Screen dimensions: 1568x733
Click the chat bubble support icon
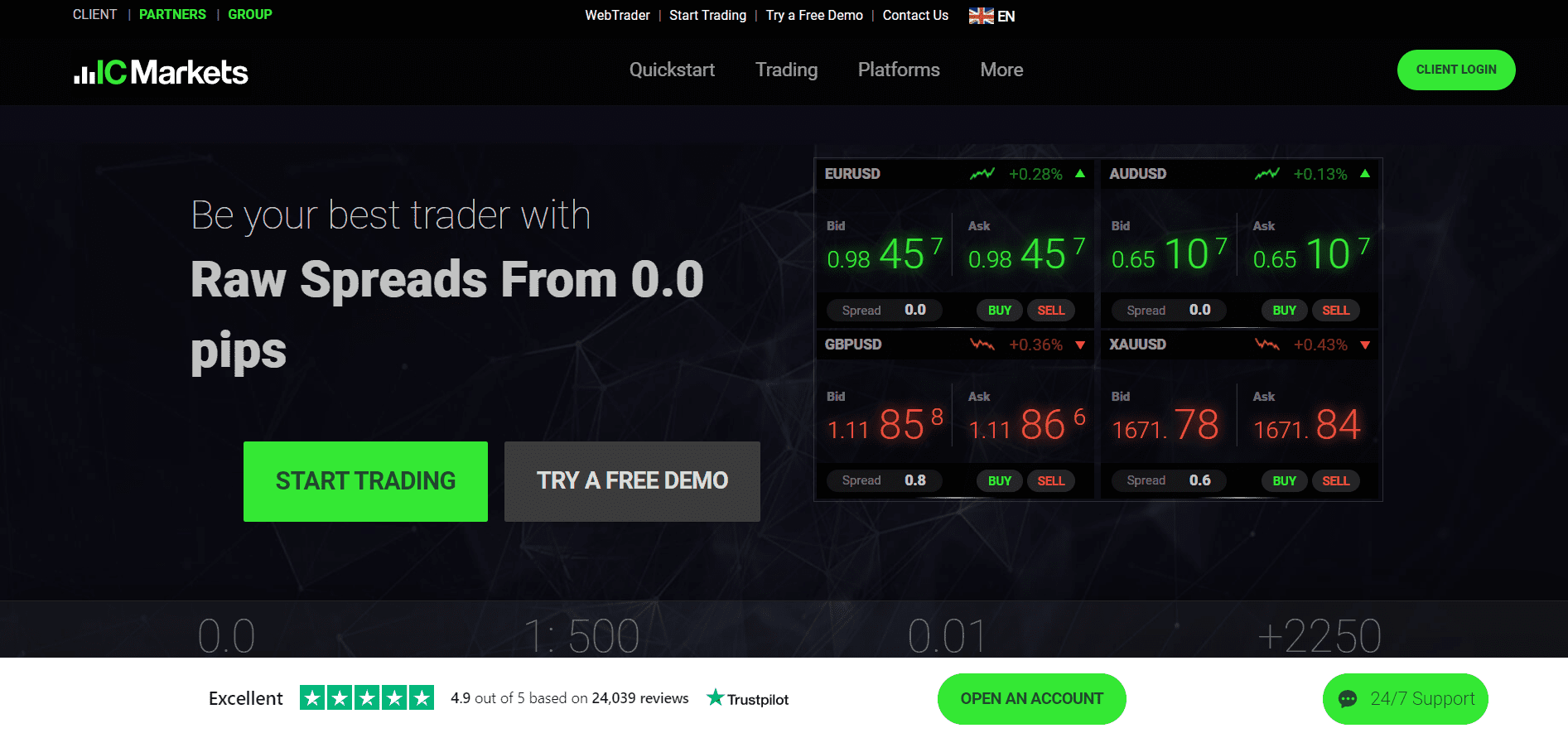coord(1348,699)
